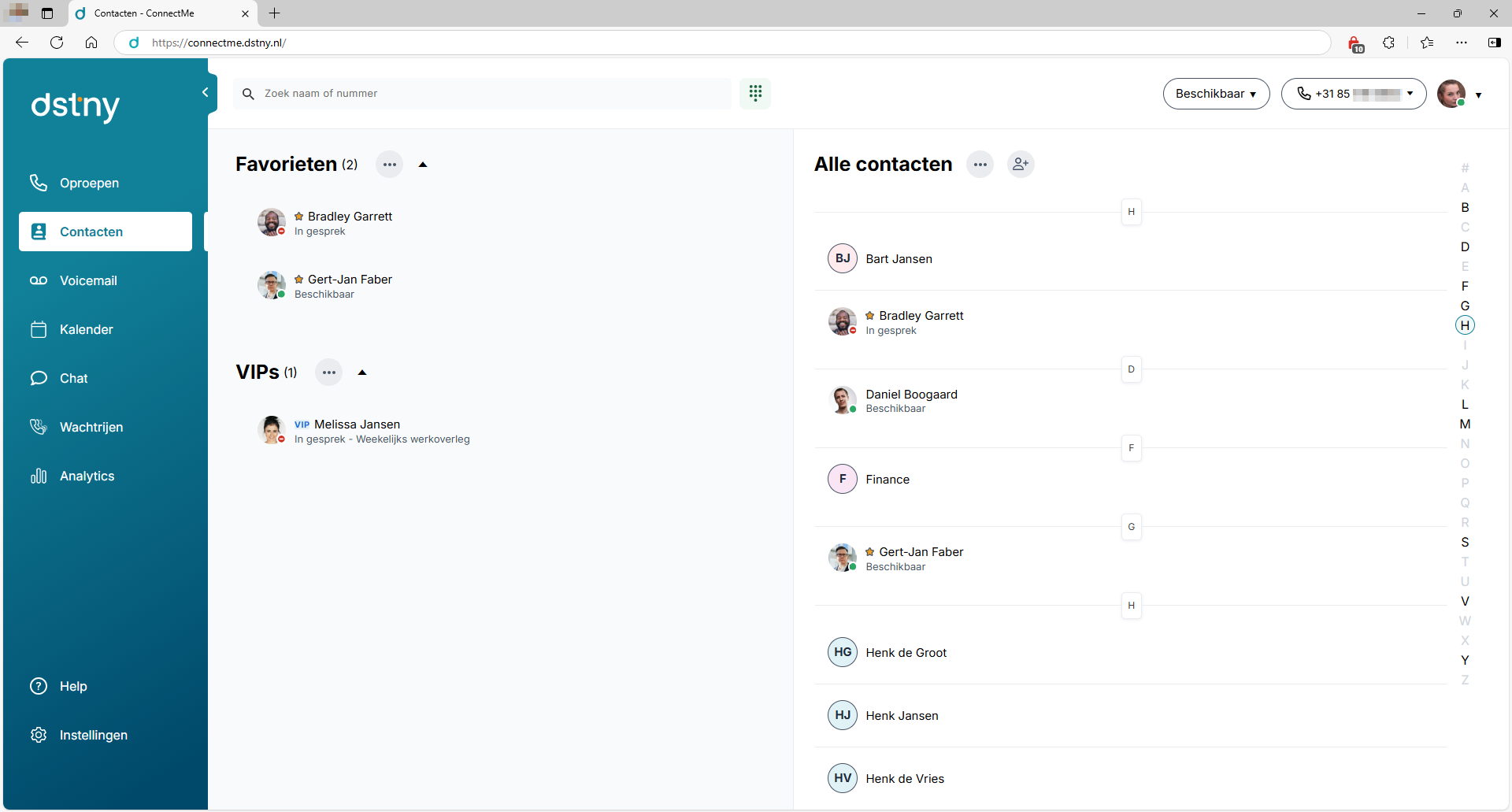Screen dimensions: 1512x812
Task: Open VIPs more options menu
Action: point(328,373)
